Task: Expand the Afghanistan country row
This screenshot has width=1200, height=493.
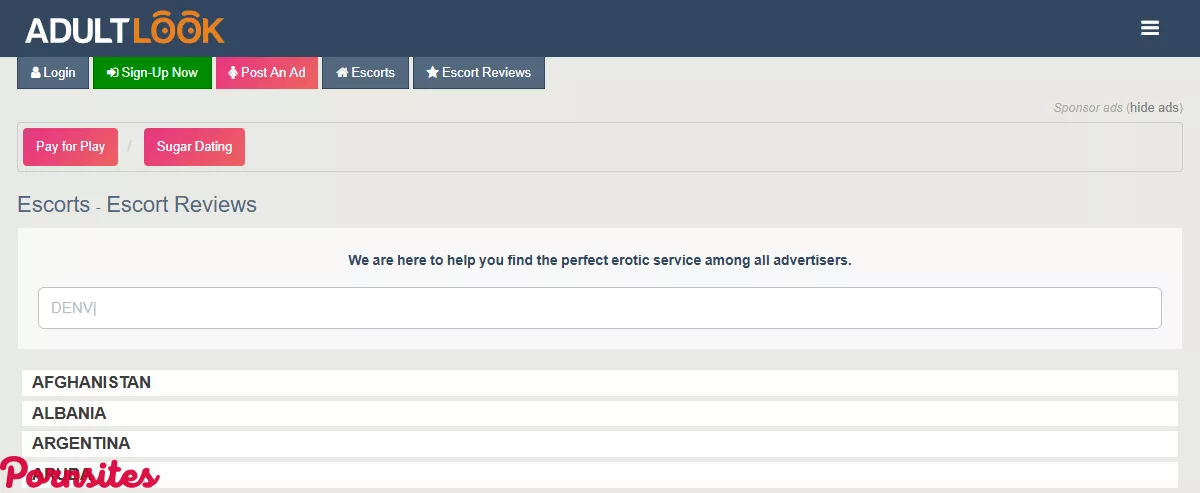Action: click(x=92, y=383)
